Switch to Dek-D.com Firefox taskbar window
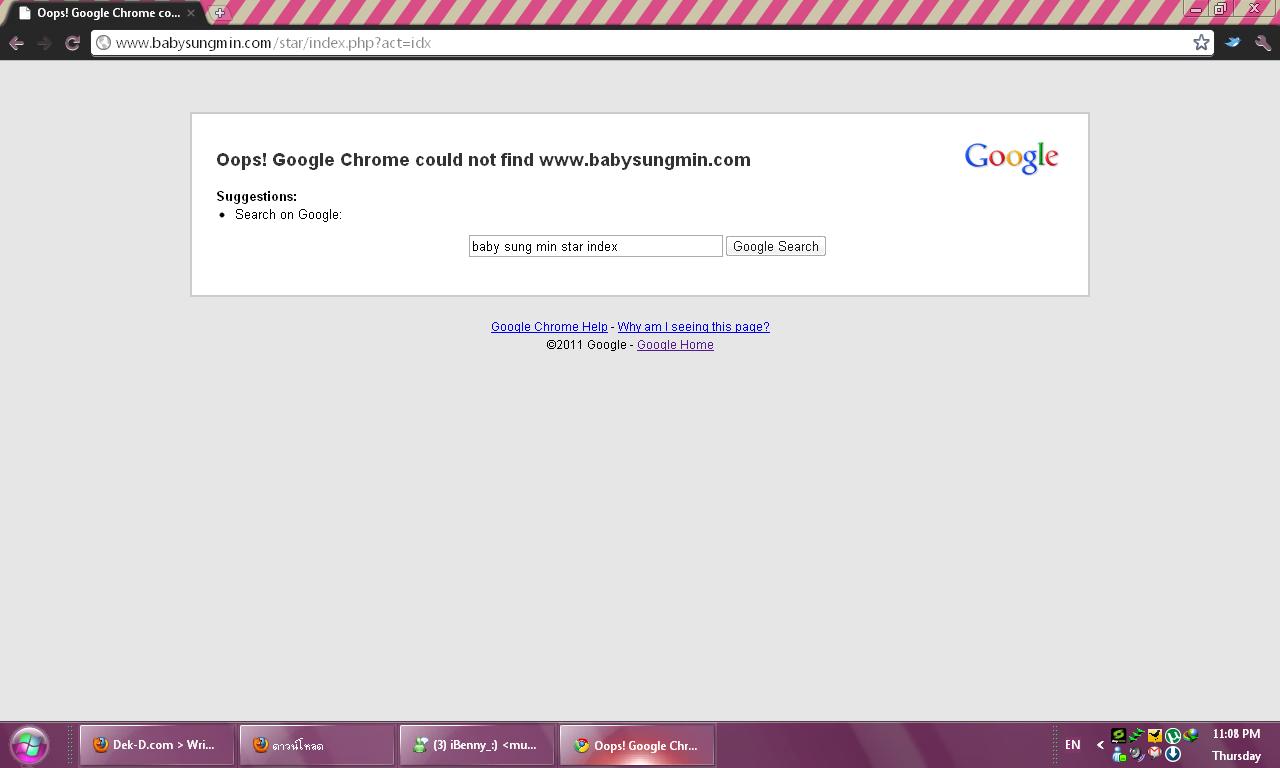This screenshot has width=1280, height=768. point(157,745)
